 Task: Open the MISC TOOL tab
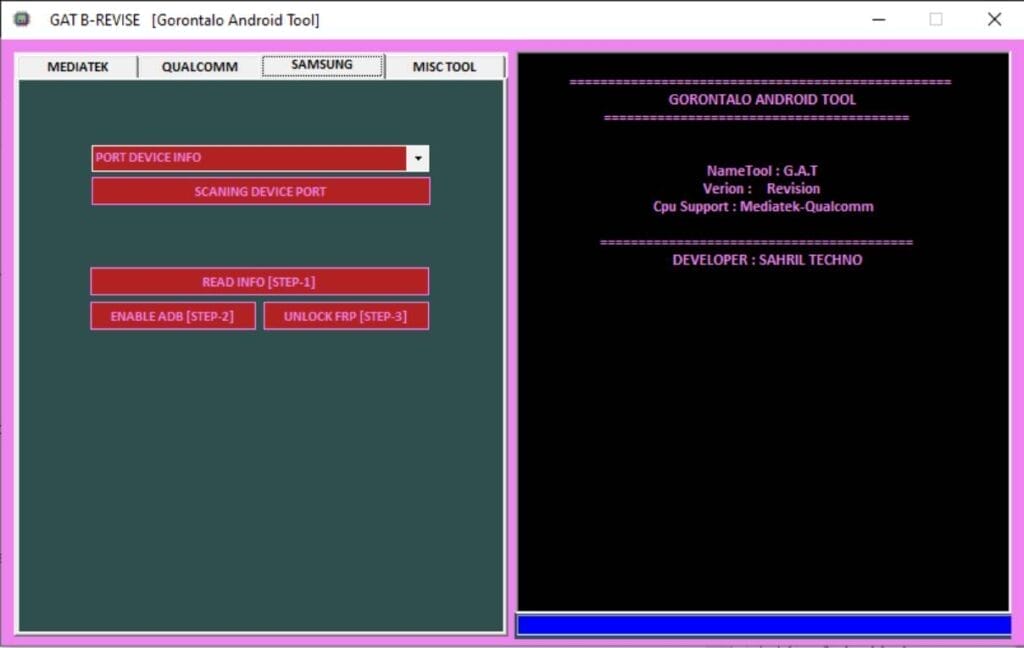[x=443, y=66]
